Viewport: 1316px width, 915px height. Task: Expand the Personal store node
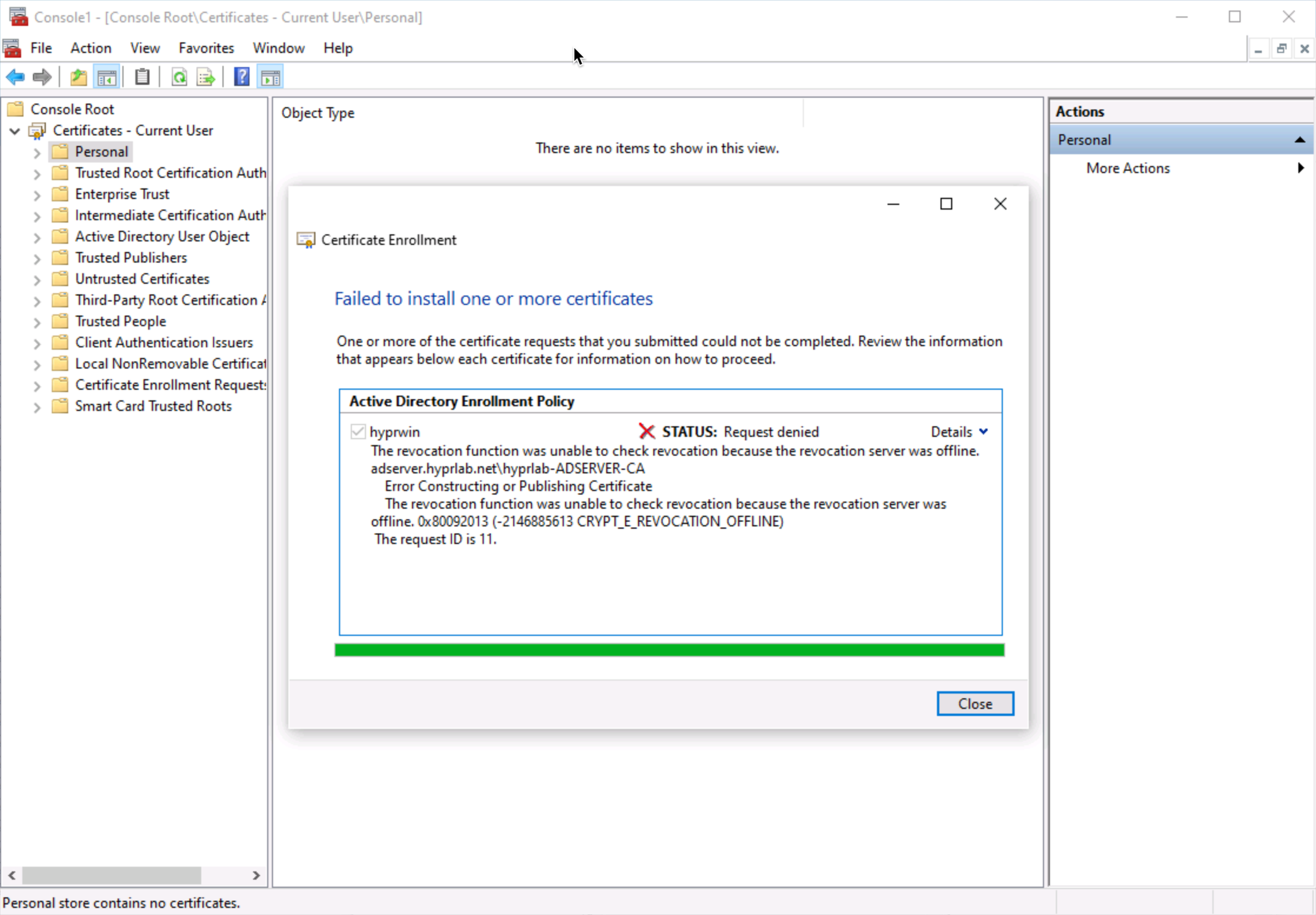pos(37,152)
